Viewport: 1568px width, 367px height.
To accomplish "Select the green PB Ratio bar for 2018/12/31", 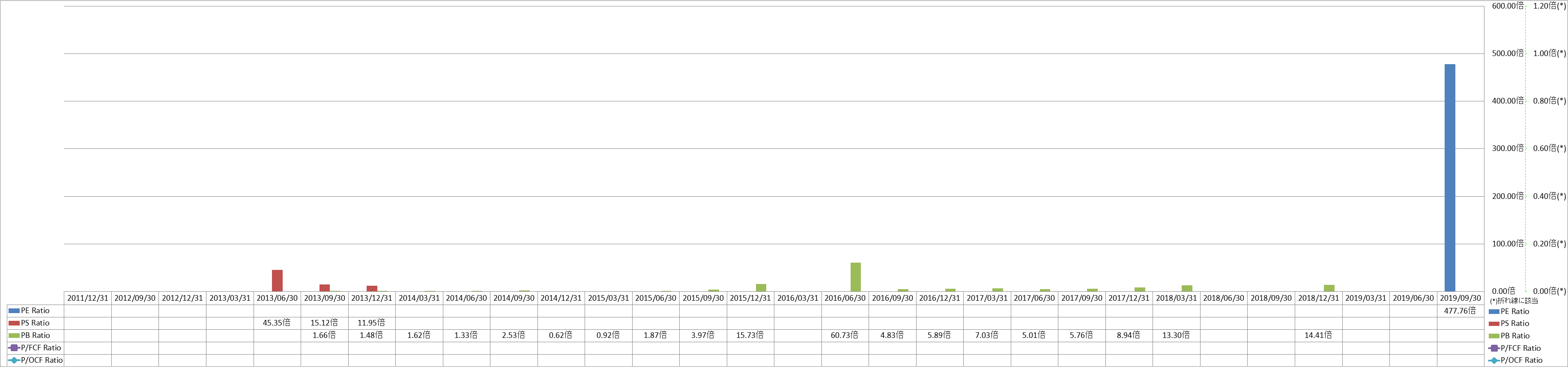I will [x=1329, y=288].
